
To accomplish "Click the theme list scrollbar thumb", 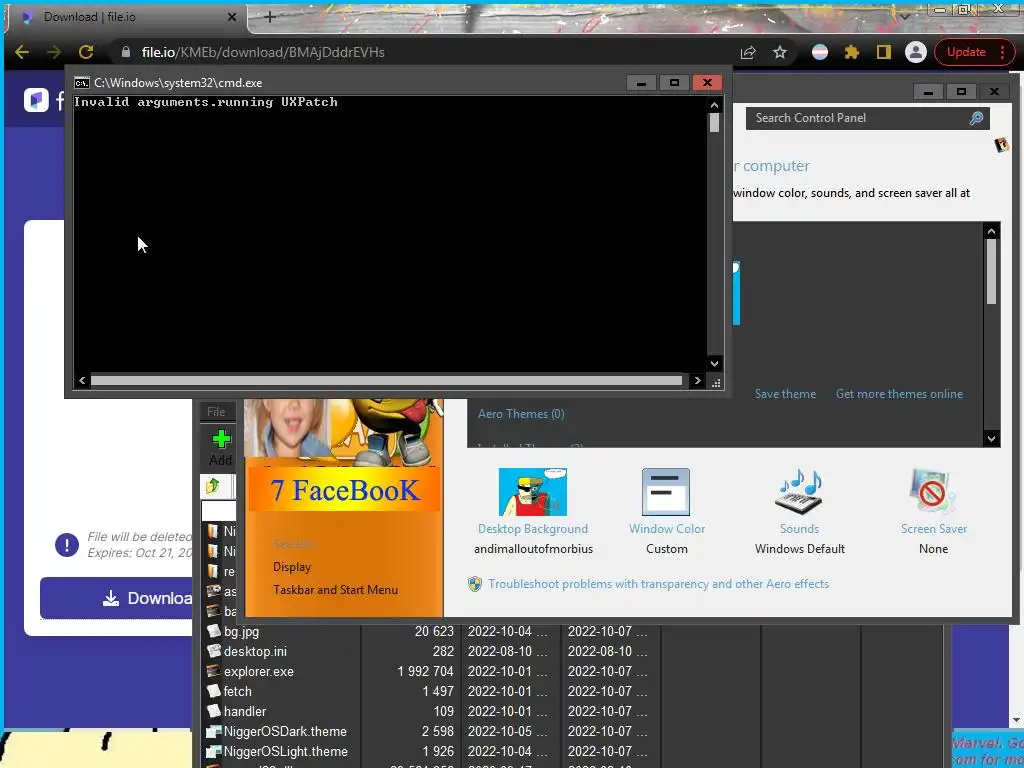I will [x=991, y=272].
